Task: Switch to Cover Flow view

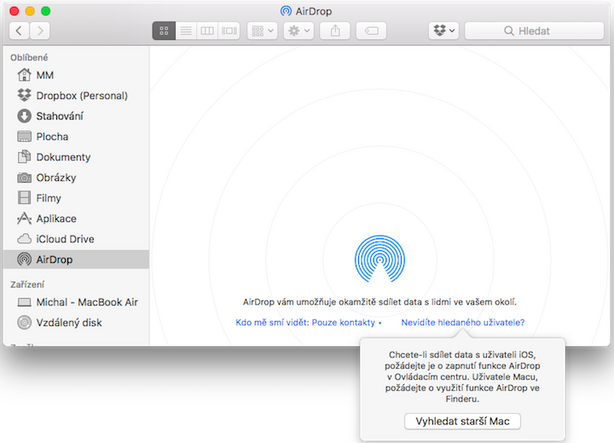Action: point(229,31)
